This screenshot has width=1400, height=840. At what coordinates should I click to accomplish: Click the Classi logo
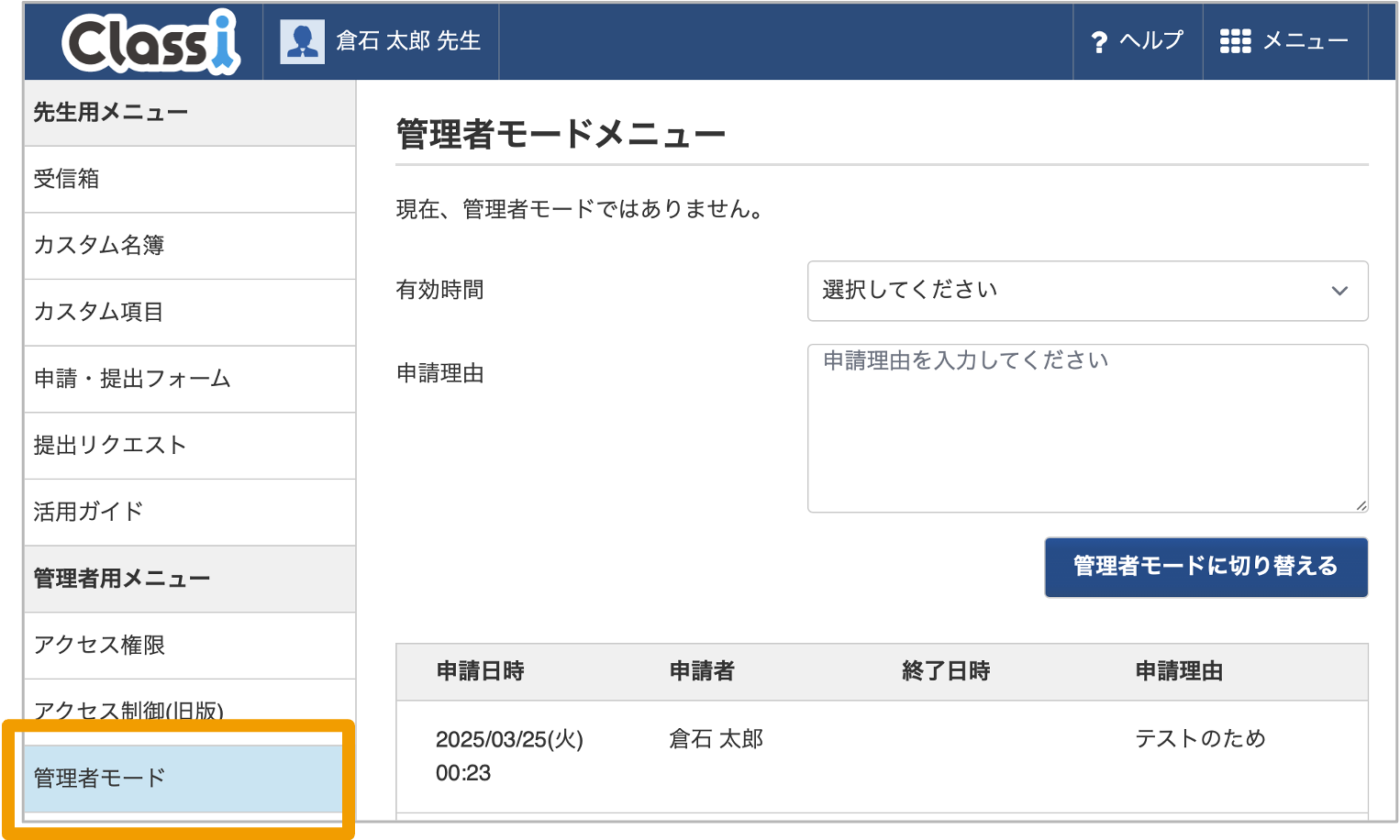(x=151, y=42)
